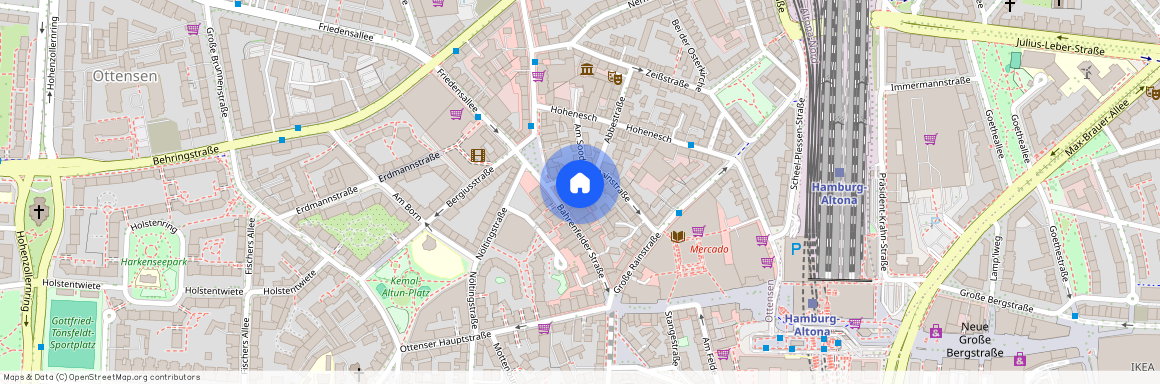Image resolution: width=1160 pixels, height=384 pixels.
Task: Select the library book icon next to Mercado
Action: click(x=677, y=236)
